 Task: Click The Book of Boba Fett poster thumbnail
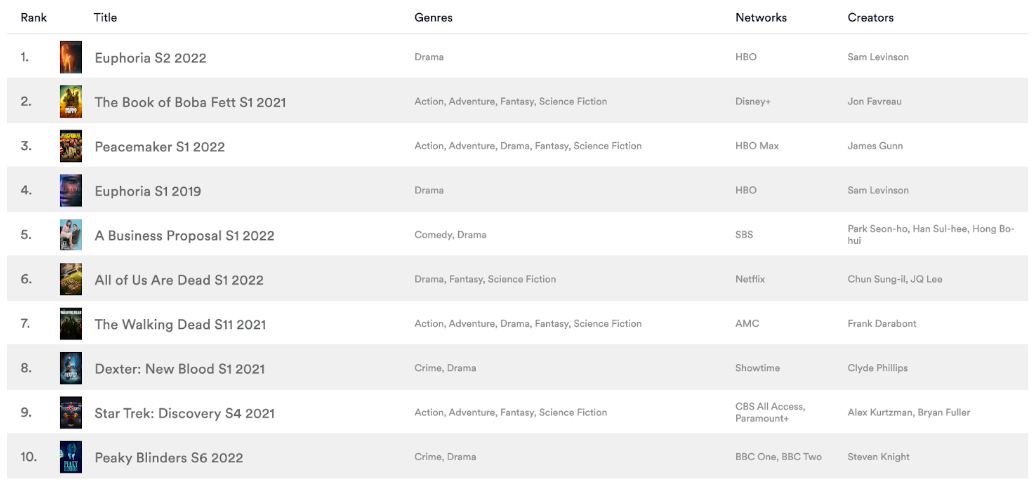point(71,102)
